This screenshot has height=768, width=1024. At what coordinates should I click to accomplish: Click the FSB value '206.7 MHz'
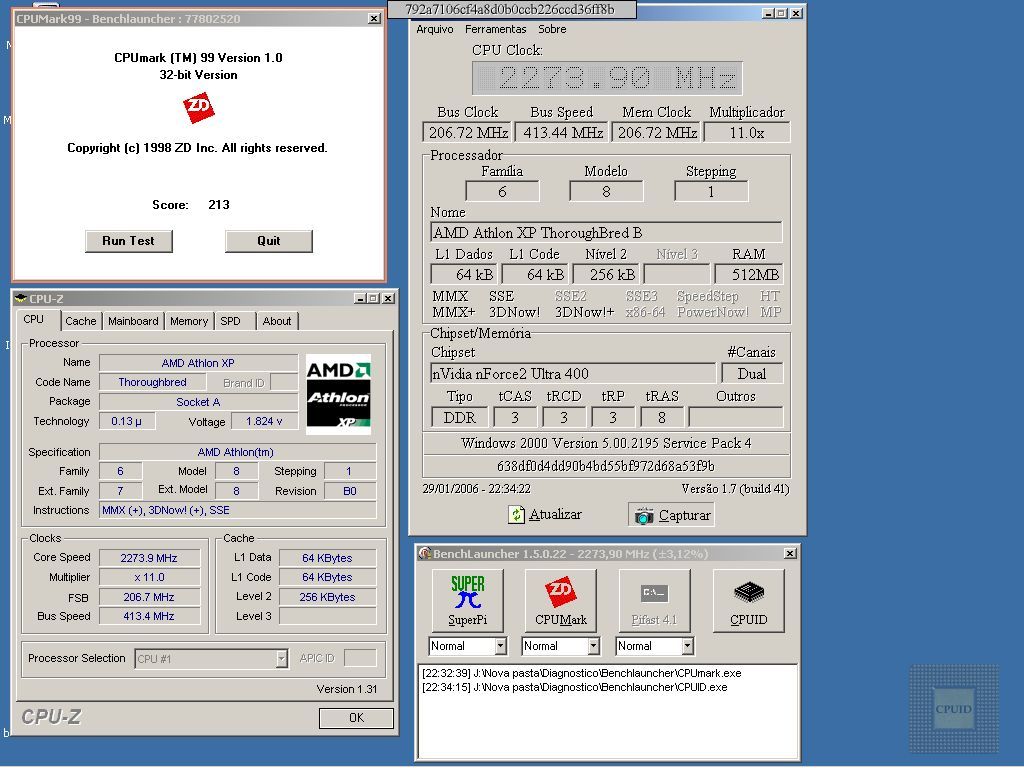pyautogui.click(x=149, y=597)
